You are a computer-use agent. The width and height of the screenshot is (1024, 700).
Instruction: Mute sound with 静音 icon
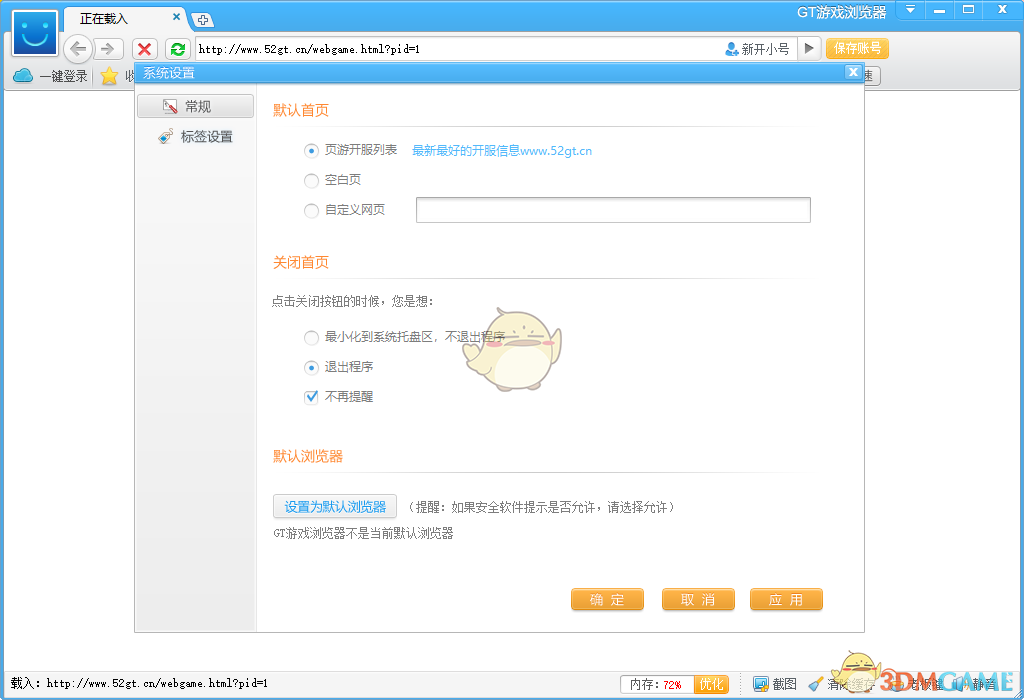click(978, 685)
